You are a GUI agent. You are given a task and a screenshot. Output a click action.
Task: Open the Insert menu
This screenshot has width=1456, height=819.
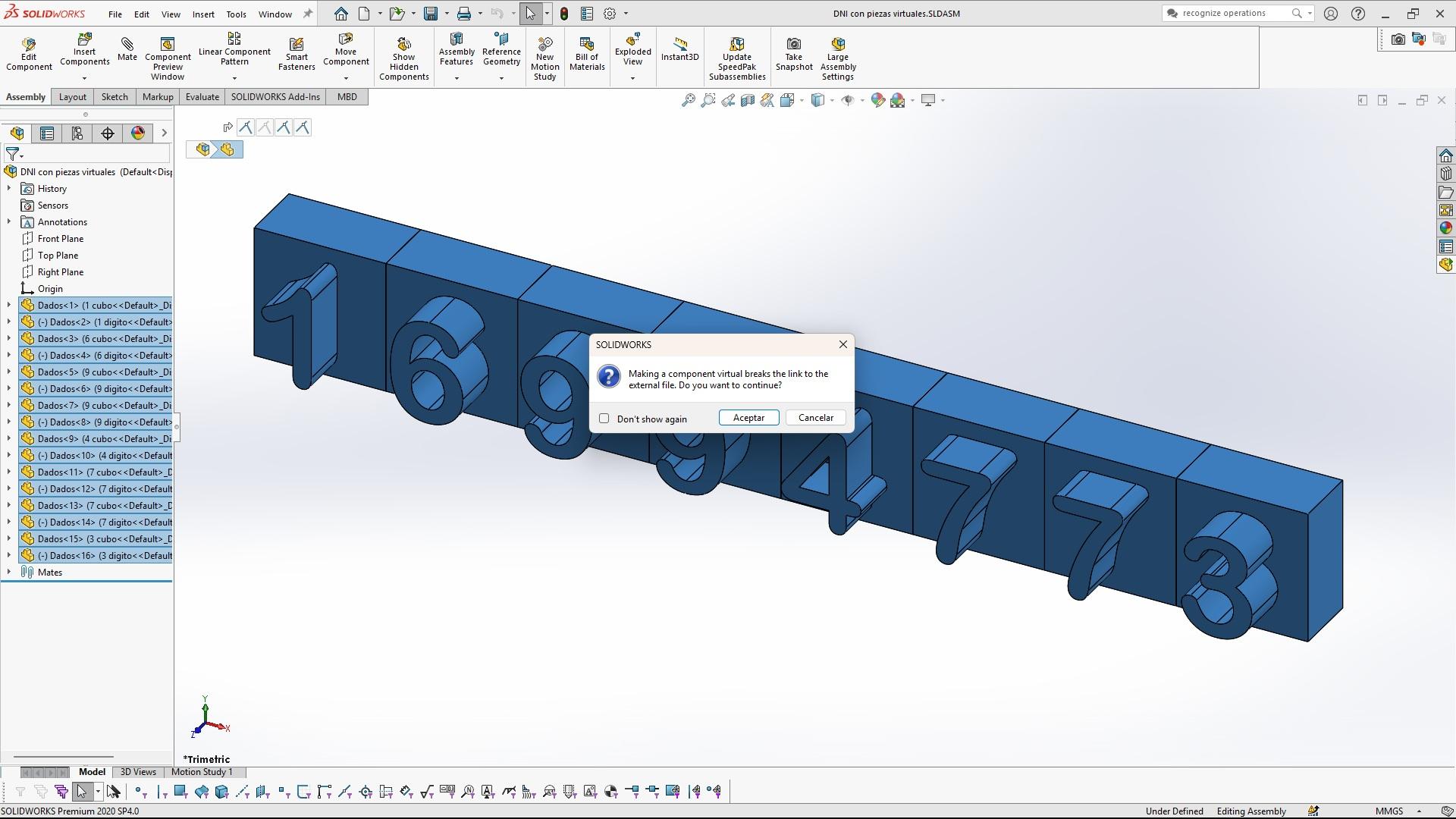coord(202,14)
